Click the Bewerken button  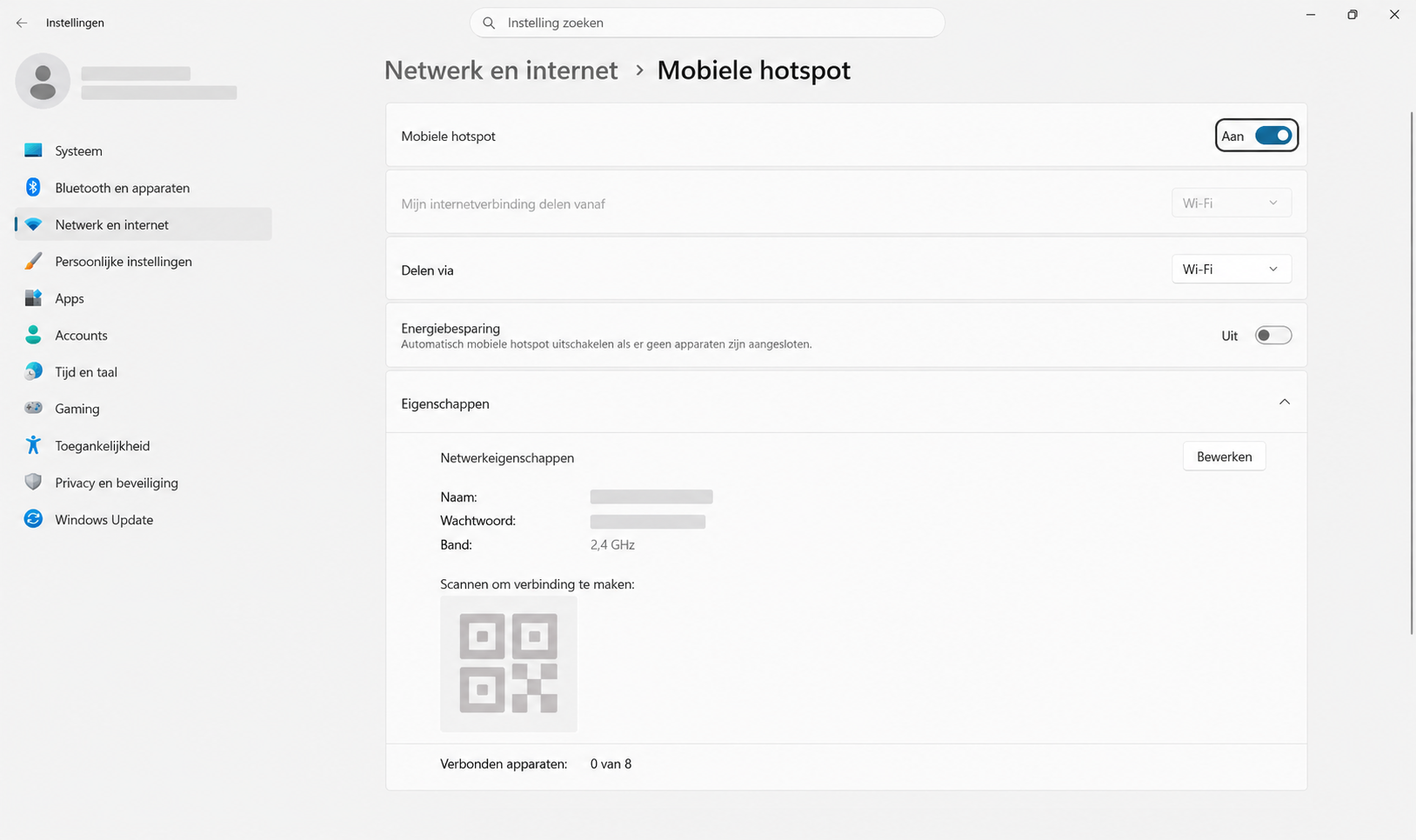(1224, 457)
